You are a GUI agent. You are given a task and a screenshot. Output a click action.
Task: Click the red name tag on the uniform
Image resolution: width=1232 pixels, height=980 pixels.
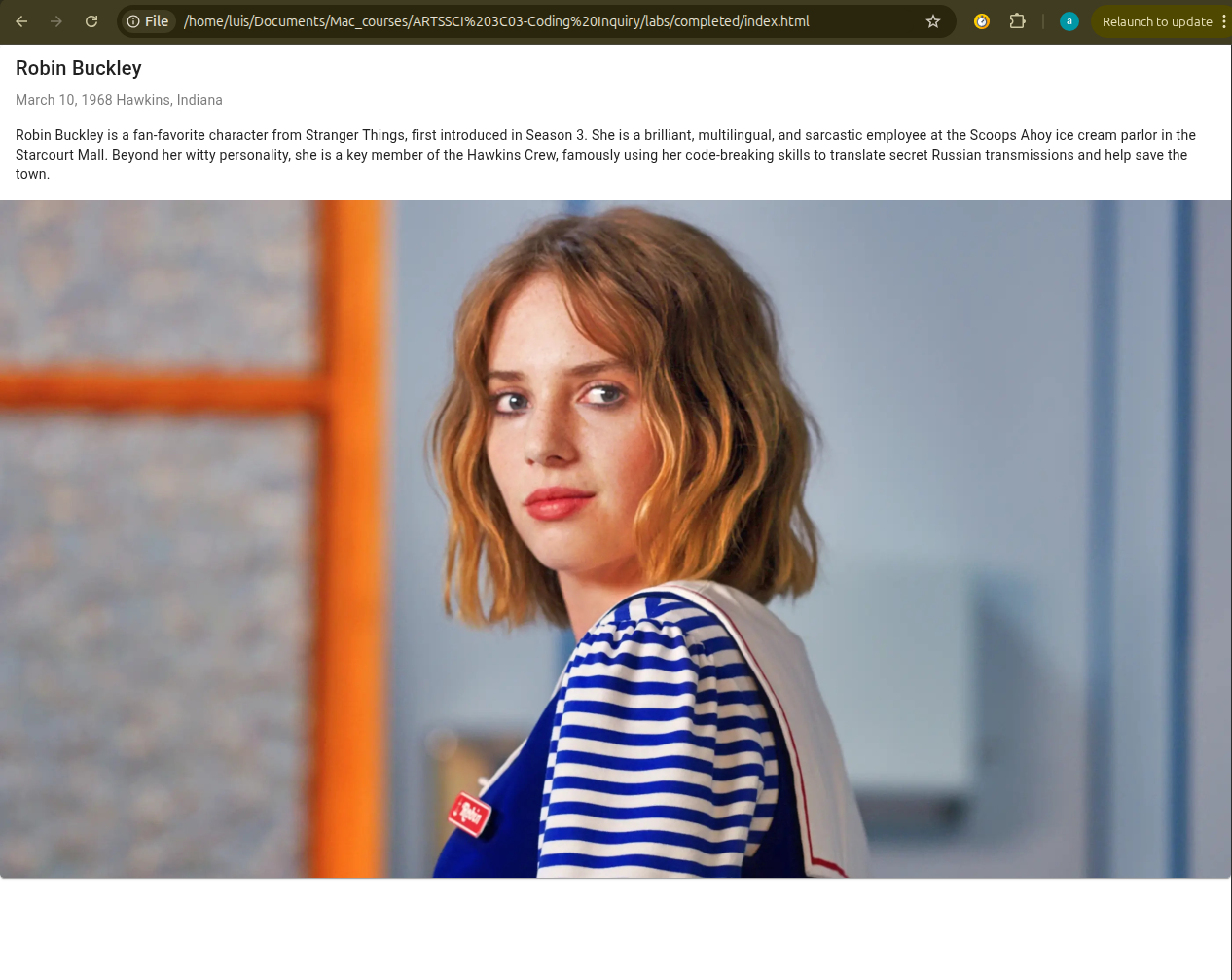click(470, 814)
